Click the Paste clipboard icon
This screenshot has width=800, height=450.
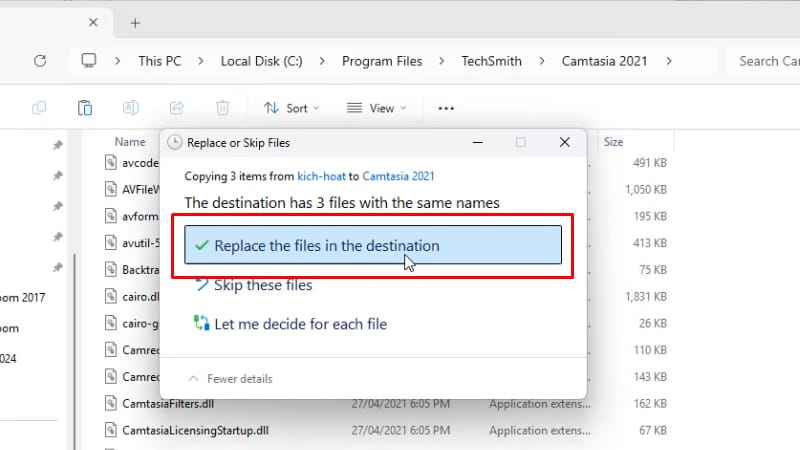coord(85,108)
